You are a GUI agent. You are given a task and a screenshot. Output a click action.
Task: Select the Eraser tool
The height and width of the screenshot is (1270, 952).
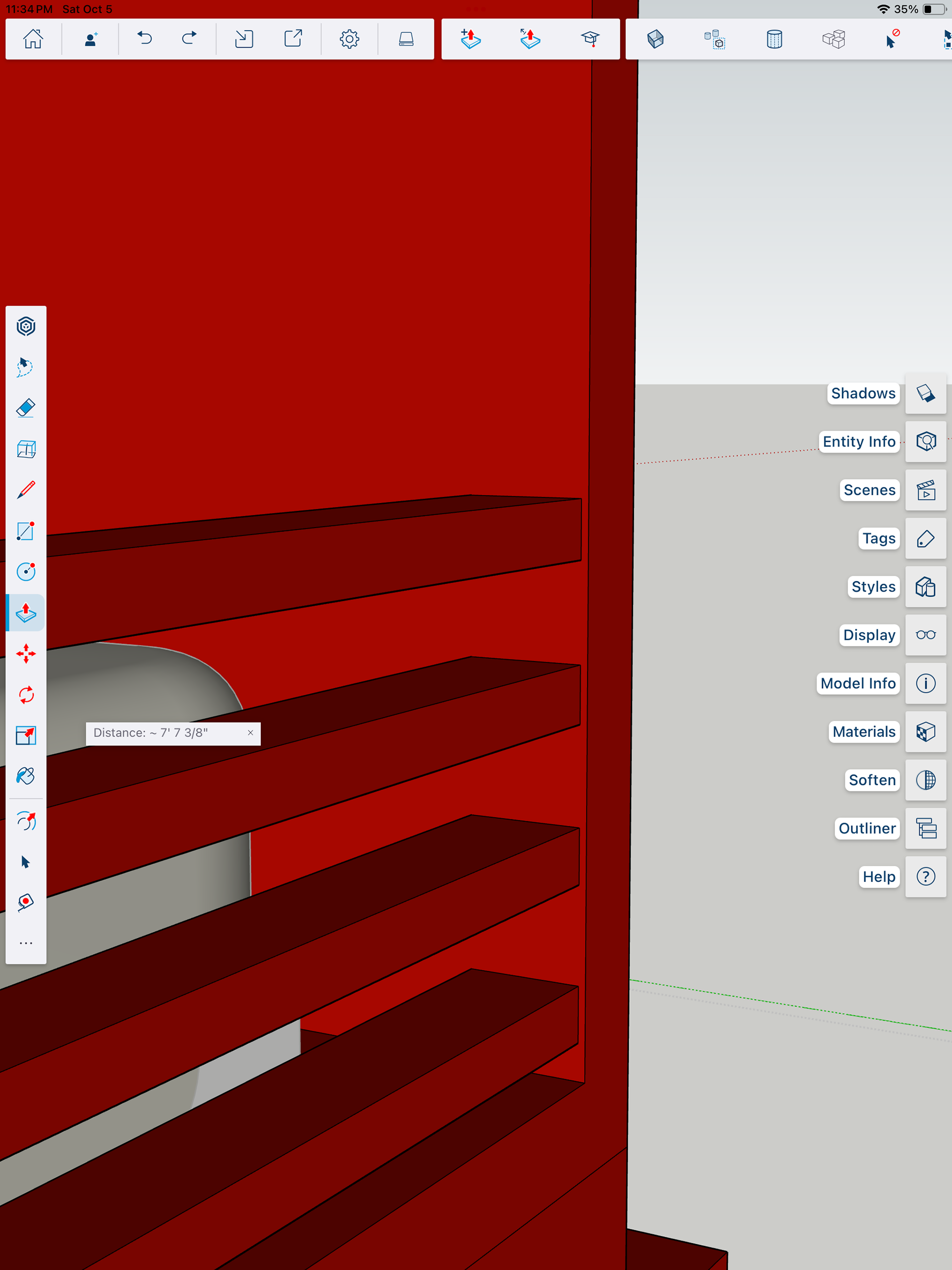(x=26, y=408)
